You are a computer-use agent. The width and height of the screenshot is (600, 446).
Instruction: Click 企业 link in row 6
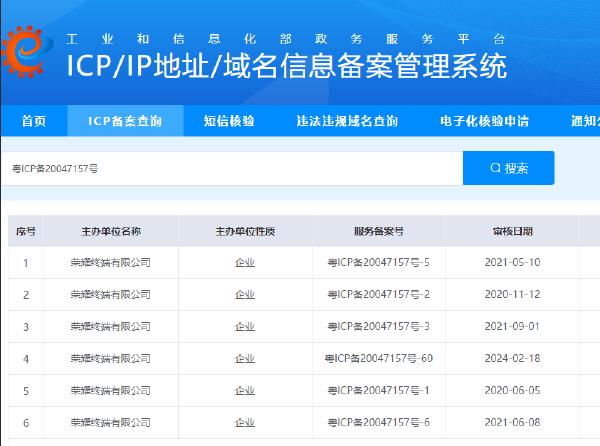(x=245, y=423)
